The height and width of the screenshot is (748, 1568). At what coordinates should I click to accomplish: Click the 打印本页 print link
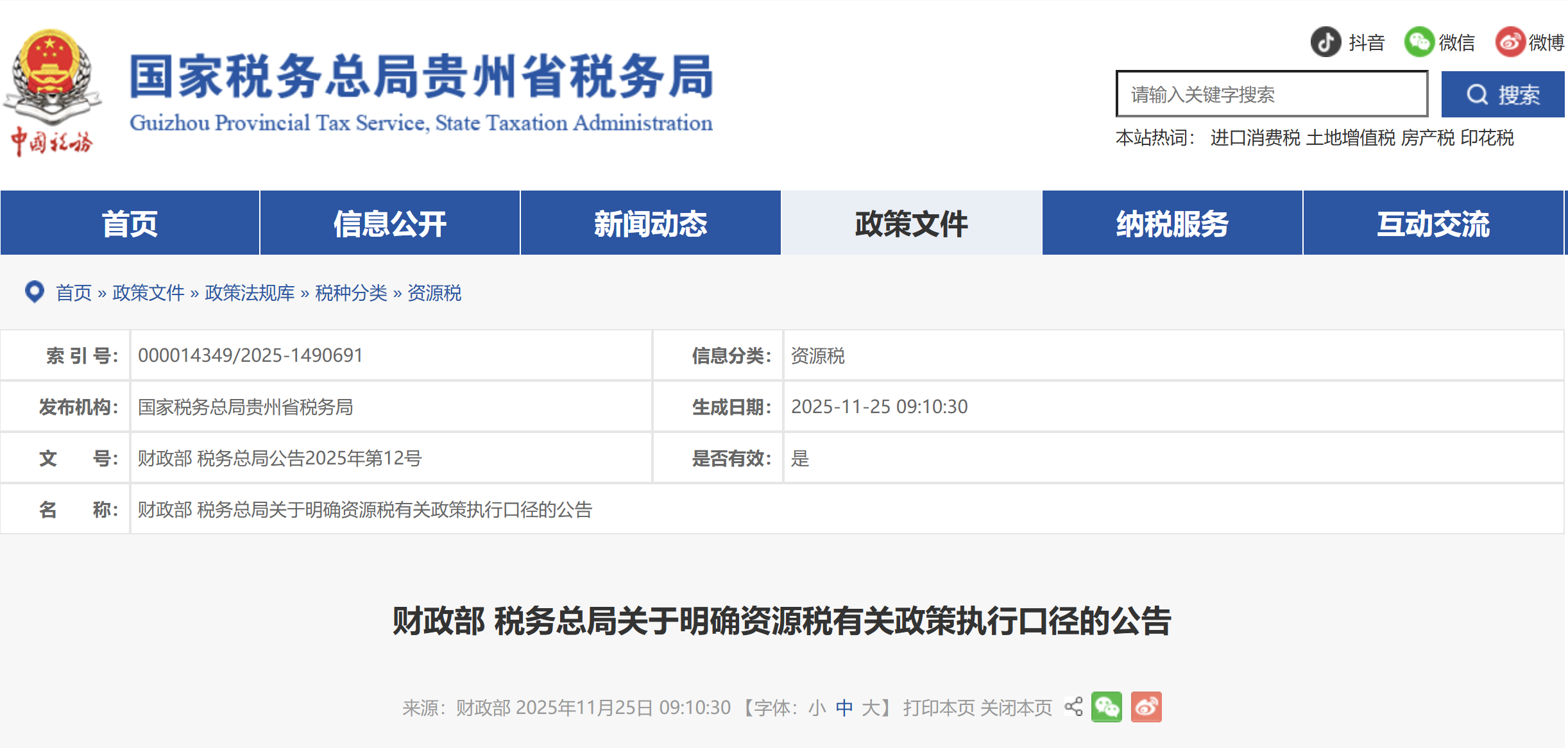939,708
